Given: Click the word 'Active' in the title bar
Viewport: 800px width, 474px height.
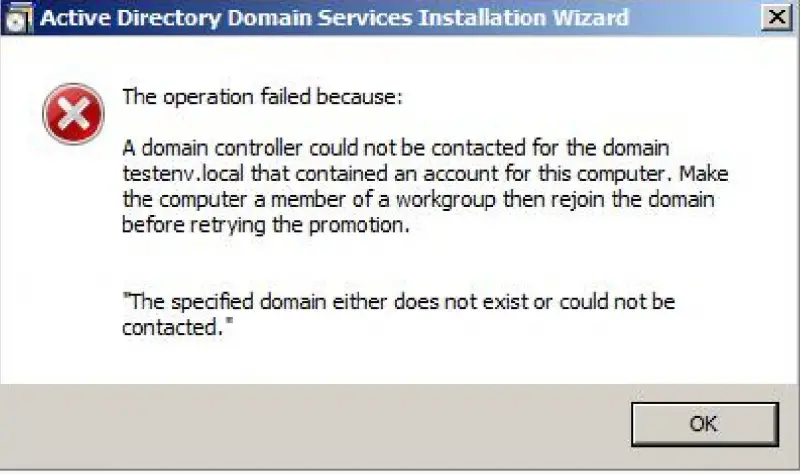Looking at the screenshot, I should (x=76, y=18).
